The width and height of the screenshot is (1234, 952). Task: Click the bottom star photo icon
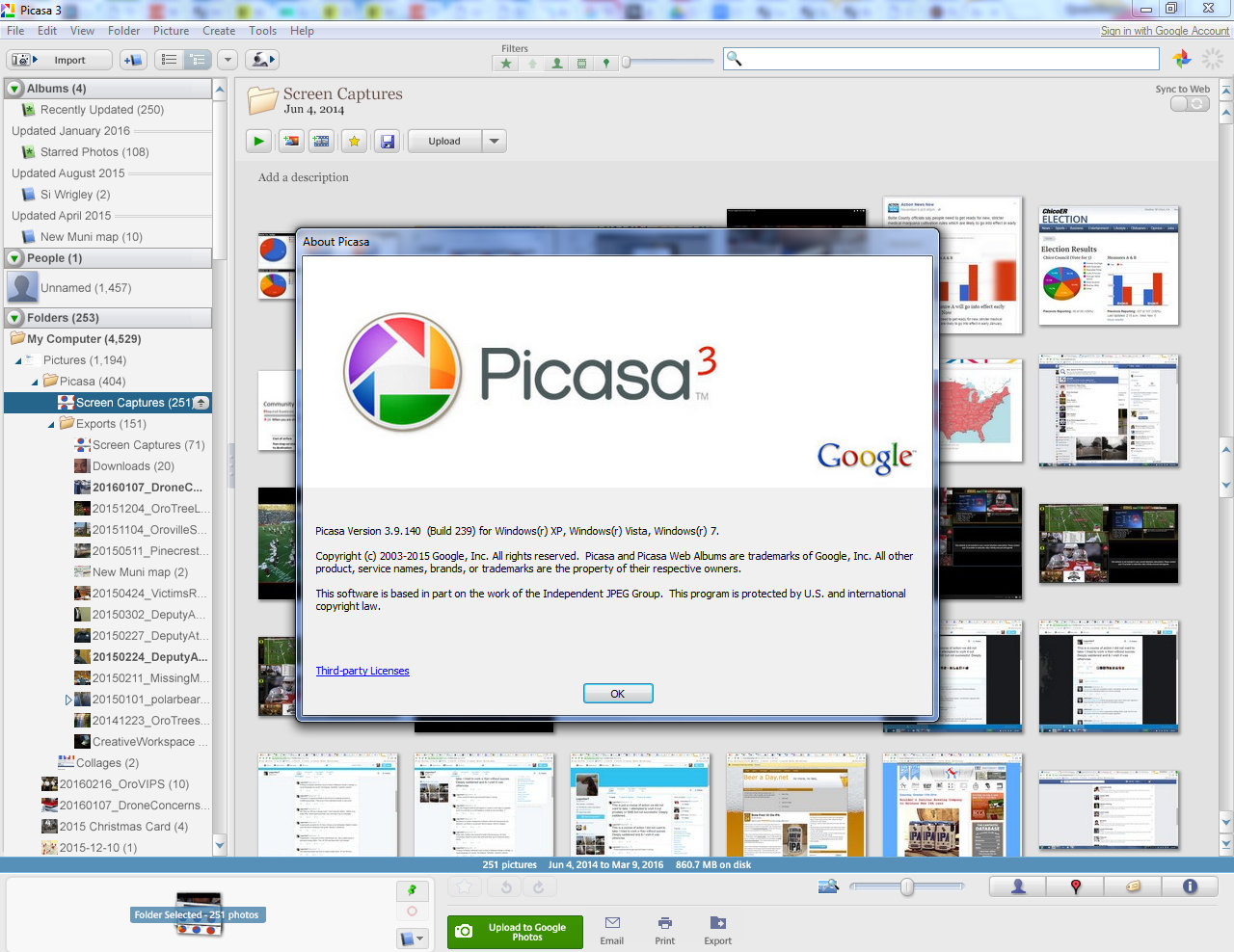coord(465,886)
